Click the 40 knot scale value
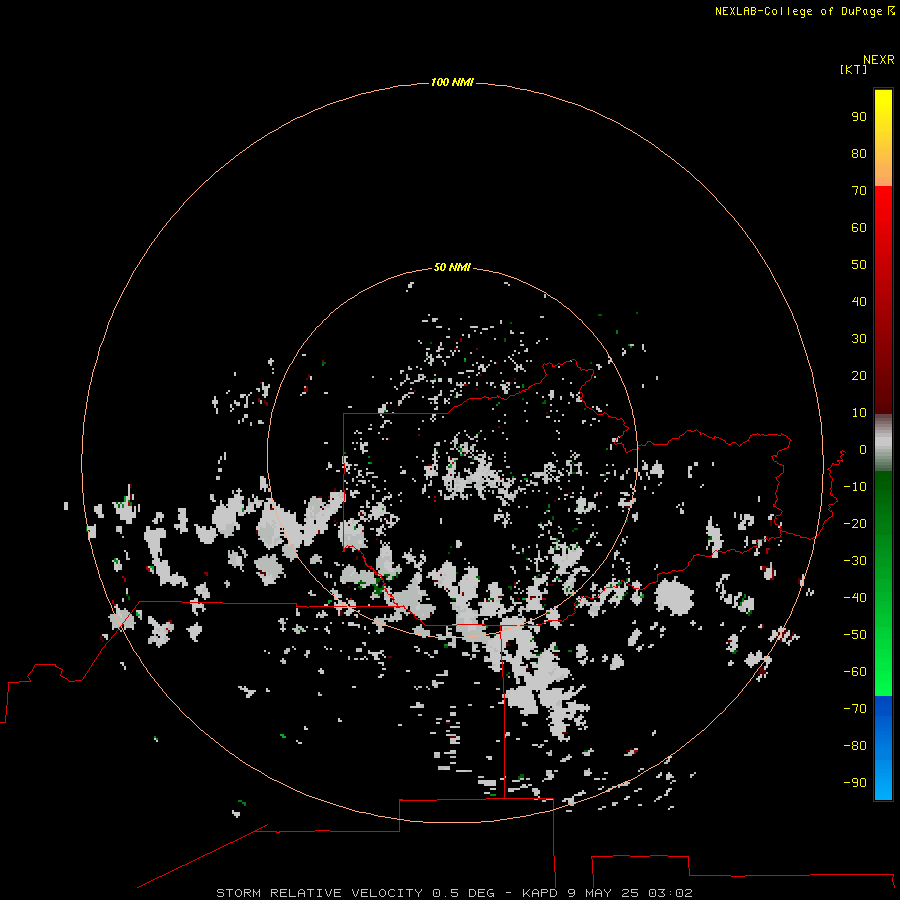This screenshot has width=900, height=900. (x=859, y=301)
